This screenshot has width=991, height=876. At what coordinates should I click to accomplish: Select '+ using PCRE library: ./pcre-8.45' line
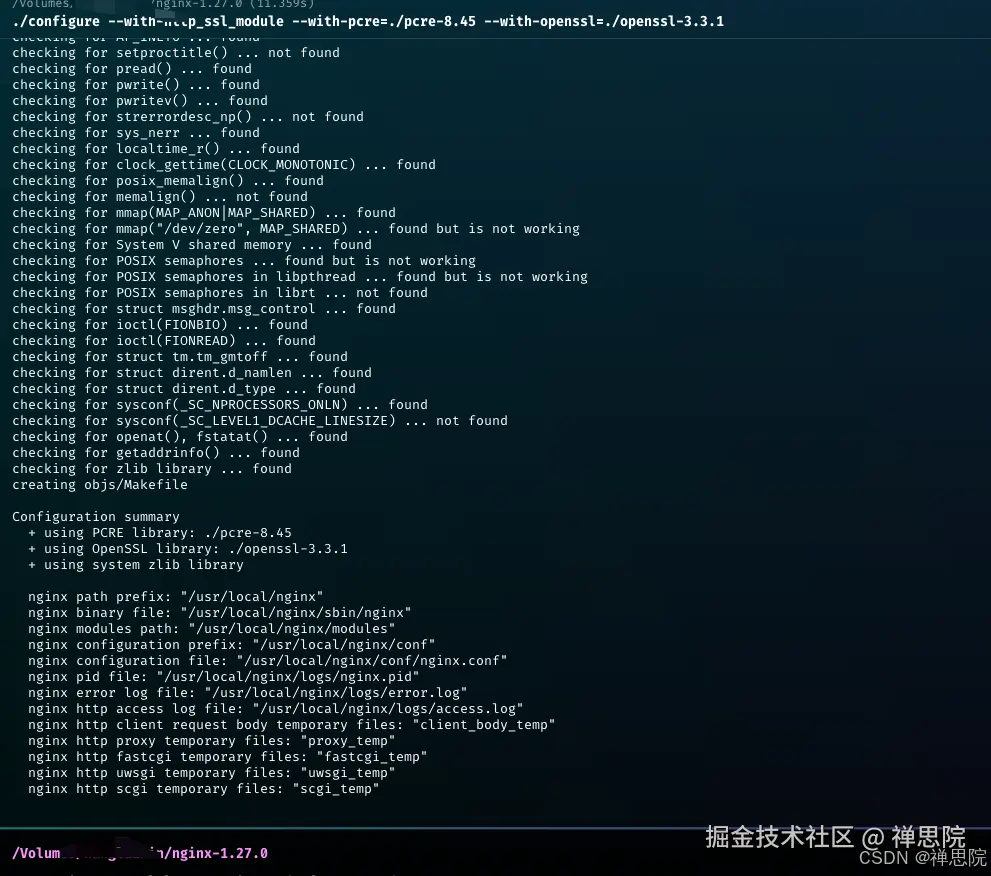(160, 533)
